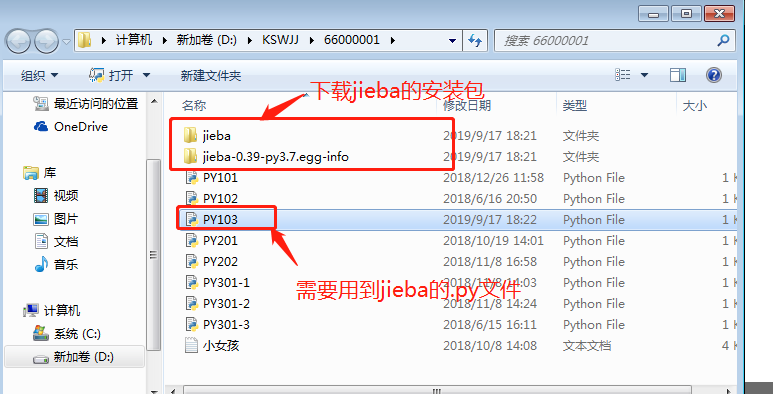Change view using the view icon
This screenshot has height=394, width=773.
623,75
